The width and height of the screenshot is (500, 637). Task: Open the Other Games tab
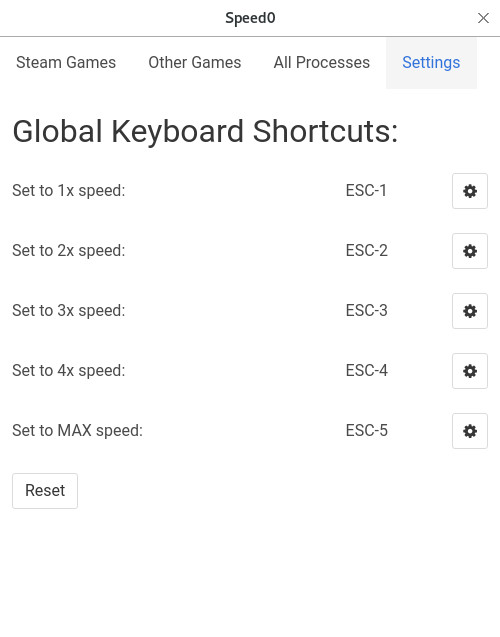tap(195, 63)
